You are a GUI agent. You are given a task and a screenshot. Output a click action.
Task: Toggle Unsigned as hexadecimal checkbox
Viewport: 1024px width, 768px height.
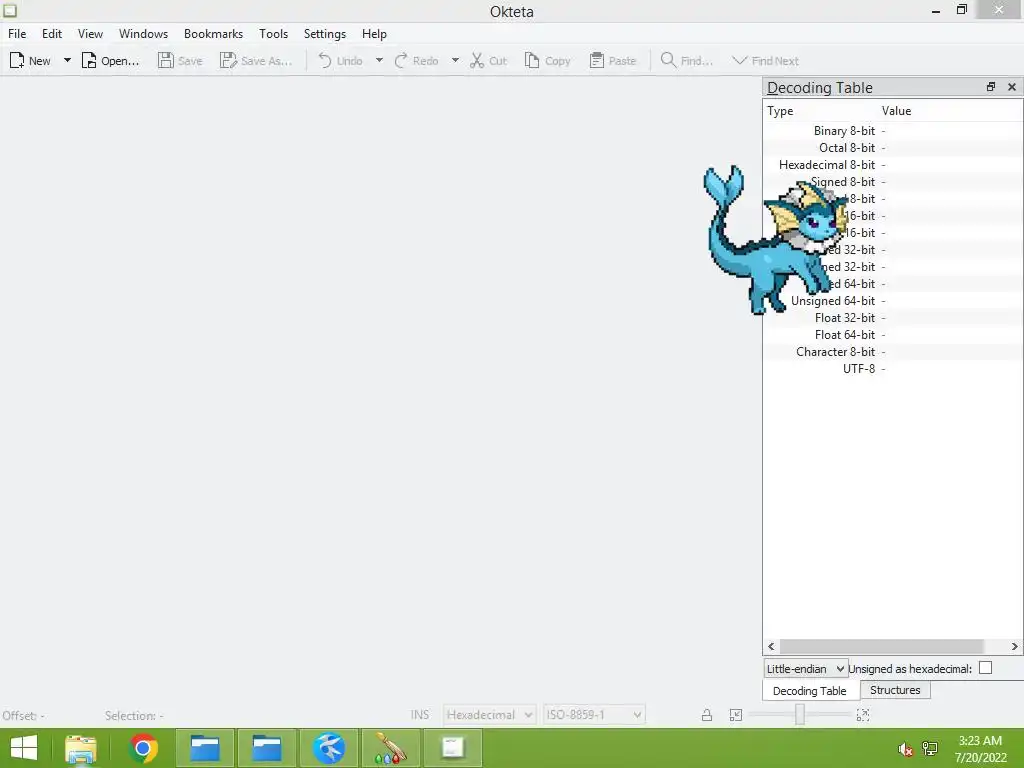985,668
